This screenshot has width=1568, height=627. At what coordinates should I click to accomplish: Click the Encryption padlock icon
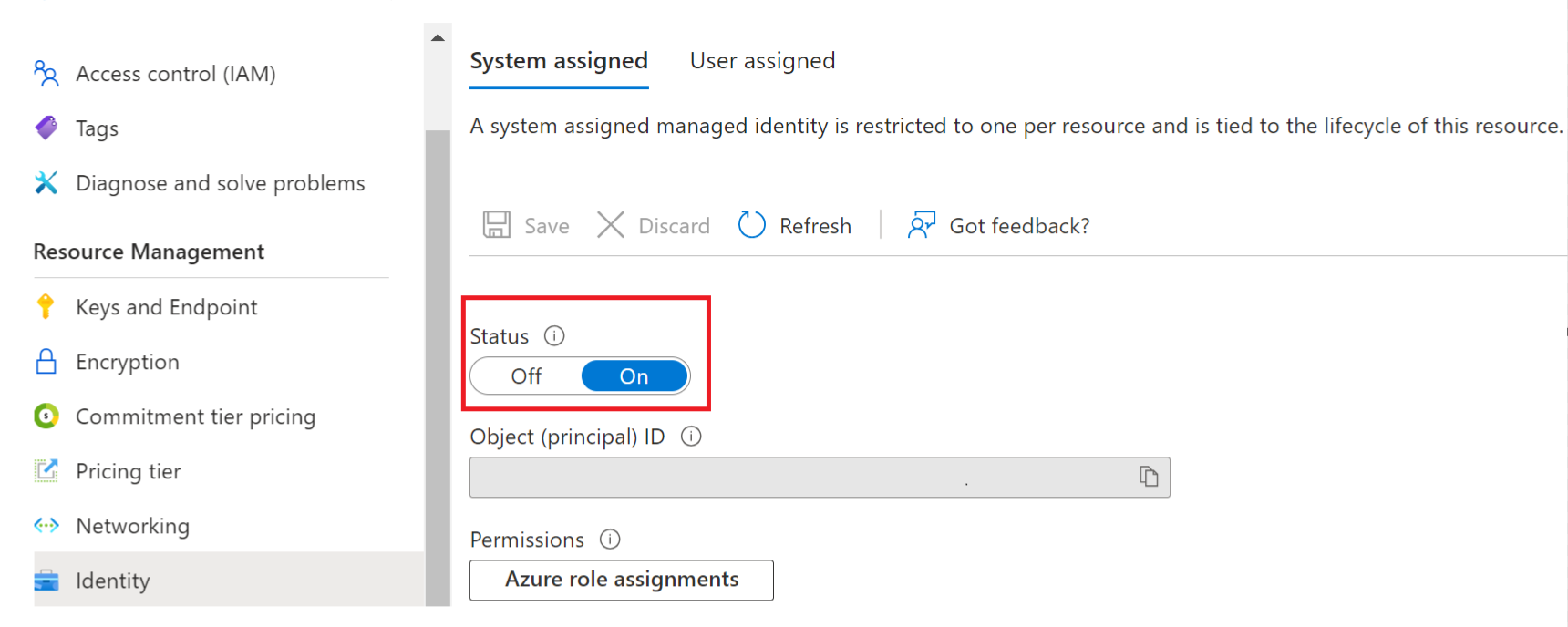coord(46,362)
